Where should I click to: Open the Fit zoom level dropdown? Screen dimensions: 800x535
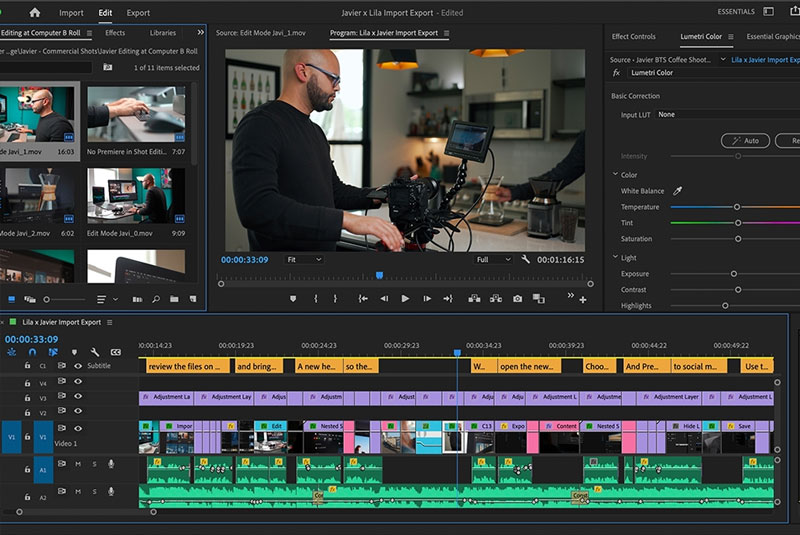(304, 259)
